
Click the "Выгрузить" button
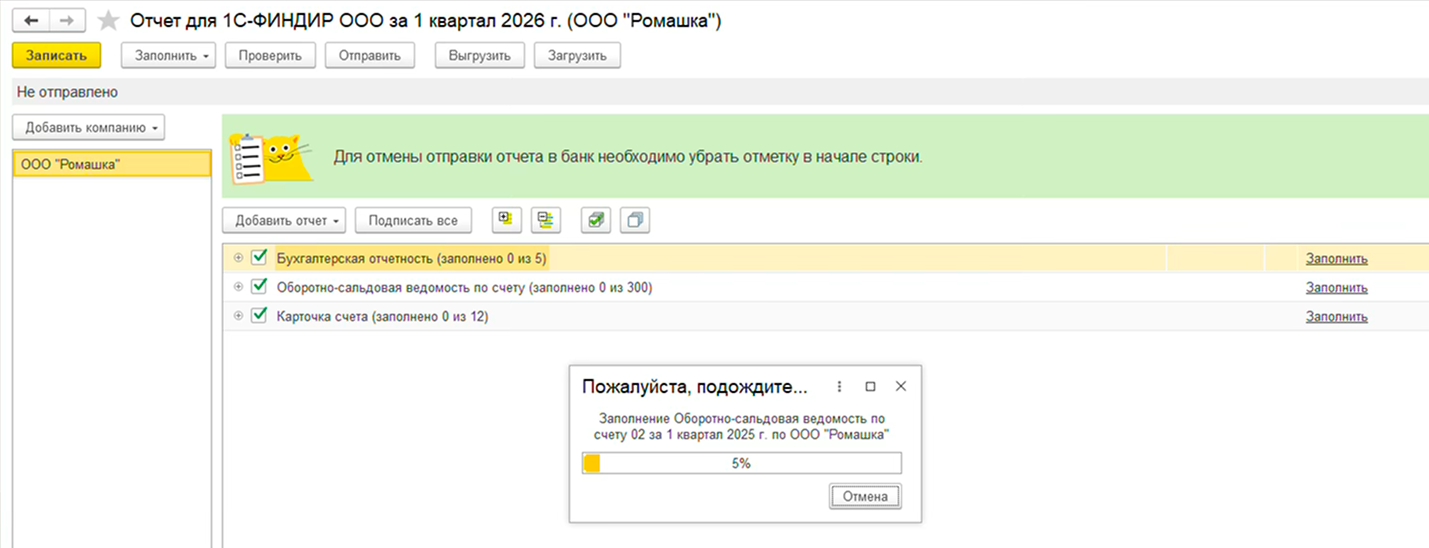click(480, 56)
